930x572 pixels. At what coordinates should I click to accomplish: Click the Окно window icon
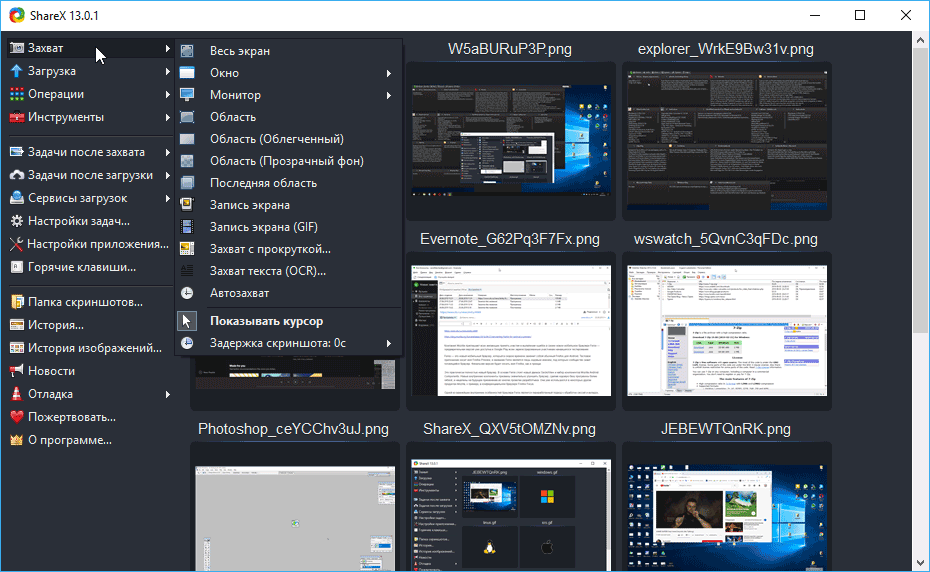(187, 73)
